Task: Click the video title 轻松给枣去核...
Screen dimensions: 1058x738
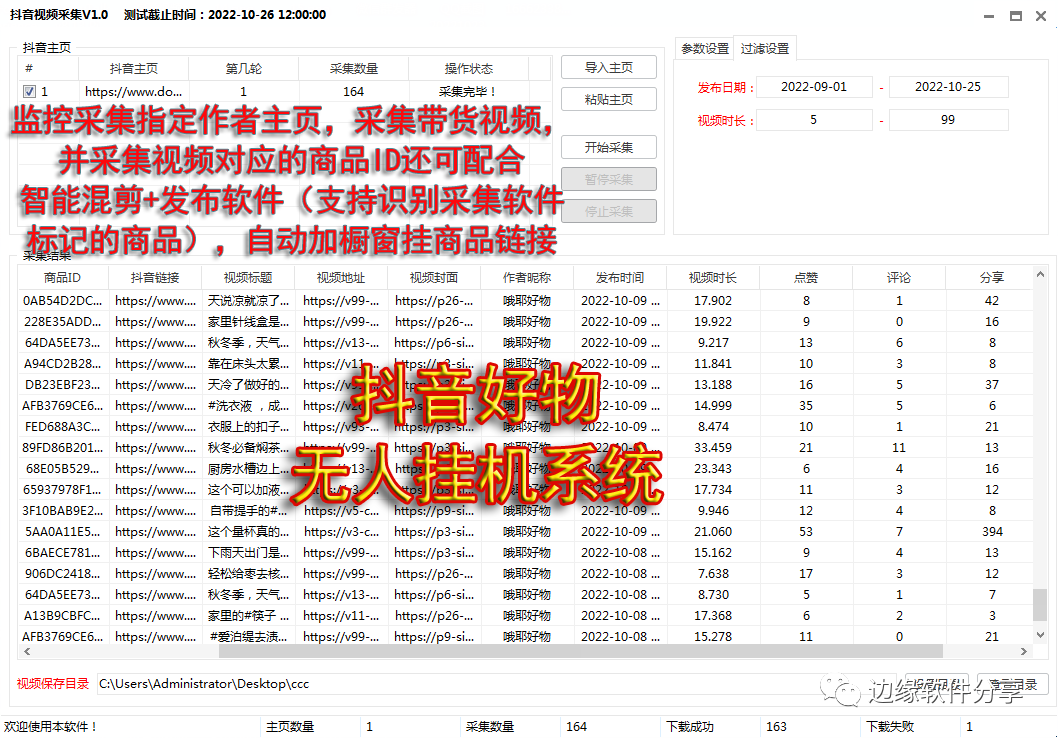Action: tap(248, 573)
